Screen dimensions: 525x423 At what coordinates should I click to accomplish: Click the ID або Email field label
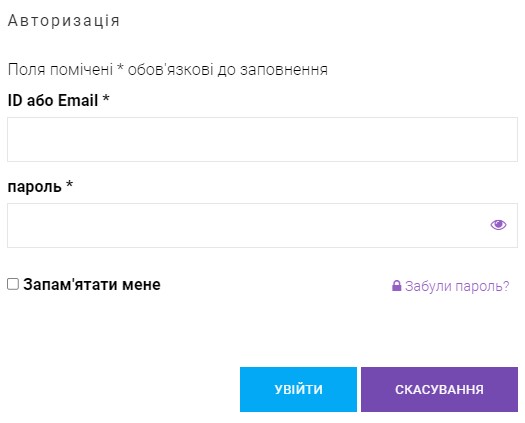[58, 100]
